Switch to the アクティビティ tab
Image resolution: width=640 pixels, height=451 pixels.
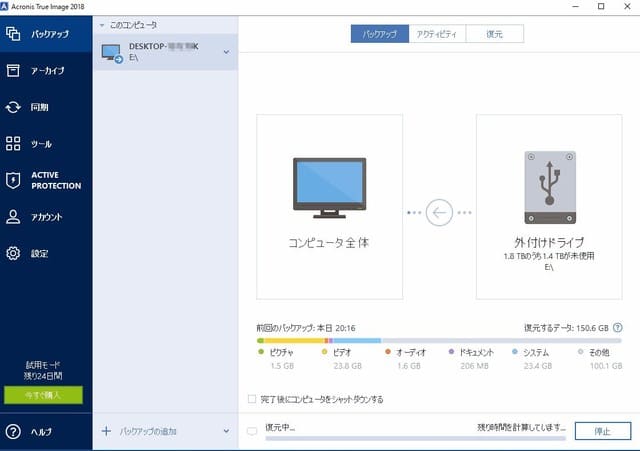[437, 34]
